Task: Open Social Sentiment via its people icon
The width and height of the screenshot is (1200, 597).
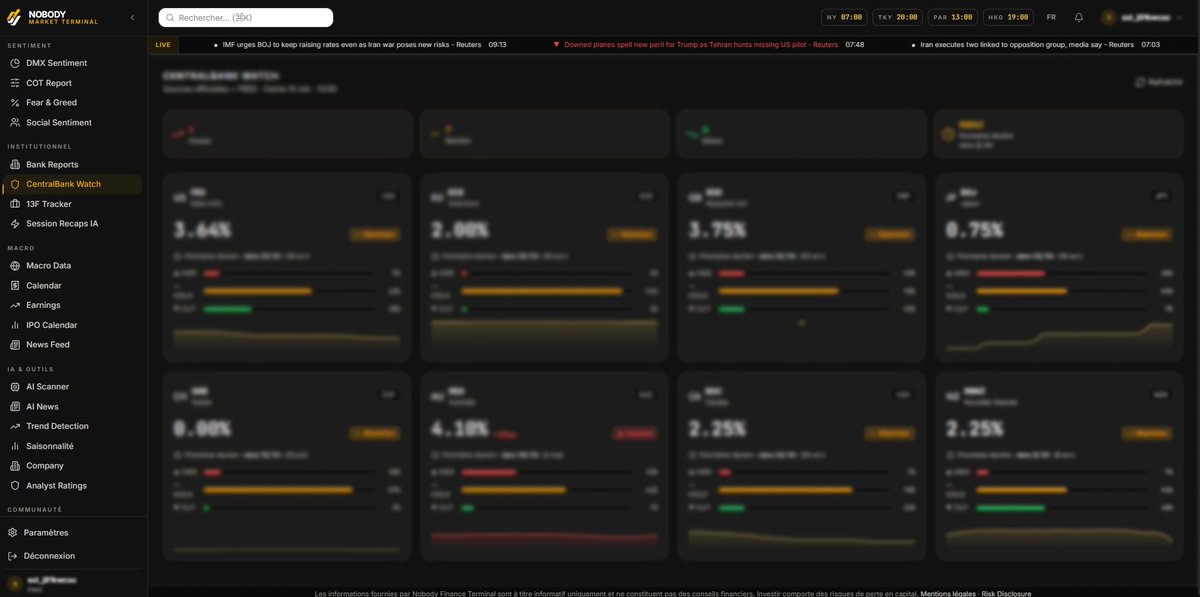Action: (15, 122)
